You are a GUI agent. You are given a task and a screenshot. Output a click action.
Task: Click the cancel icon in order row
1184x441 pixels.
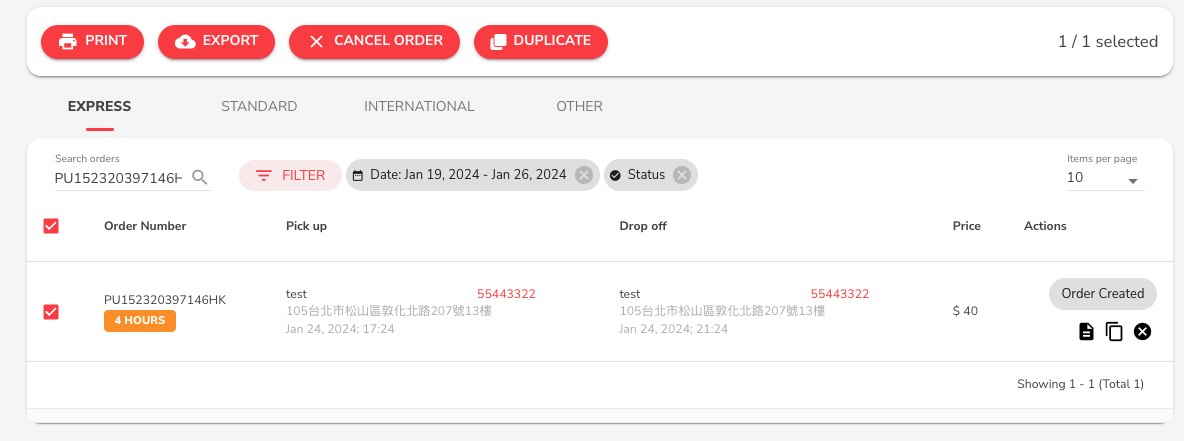coord(1142,332)
